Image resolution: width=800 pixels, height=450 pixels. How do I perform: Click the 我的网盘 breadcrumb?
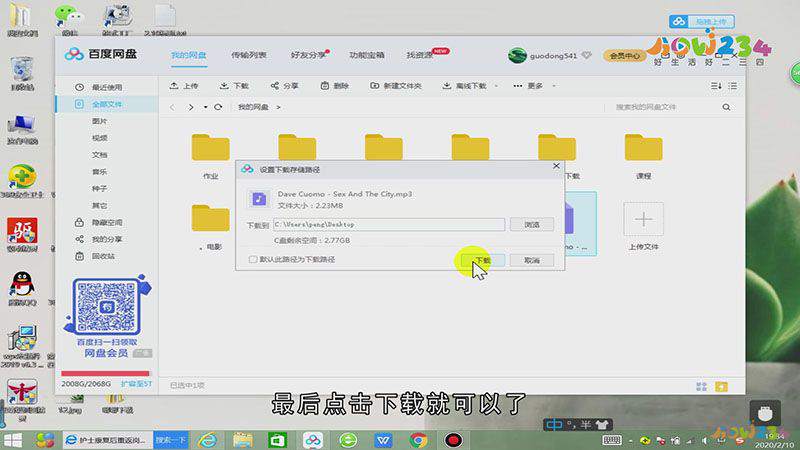(253, 107)
